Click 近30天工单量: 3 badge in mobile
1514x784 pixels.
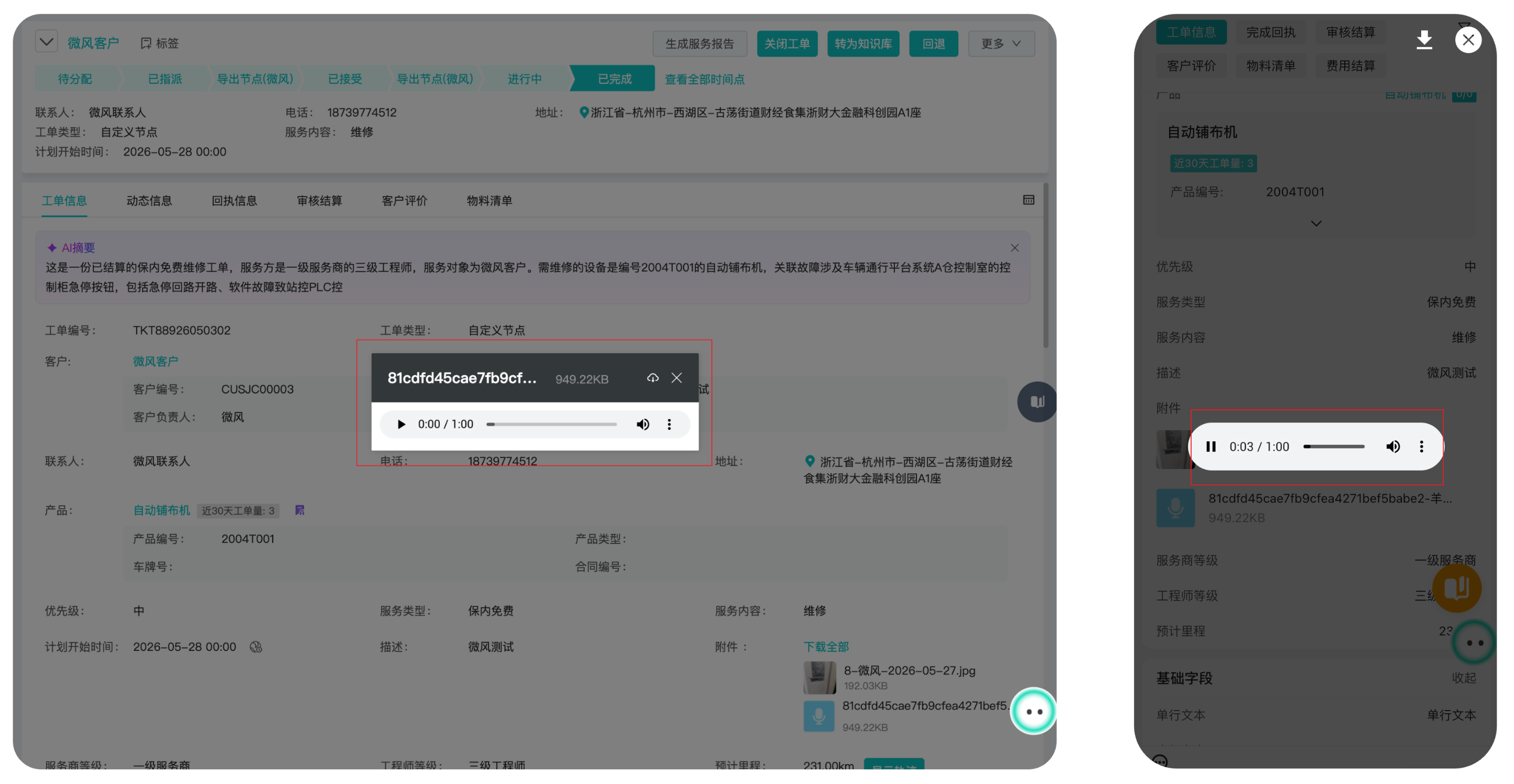(1213, 164)
